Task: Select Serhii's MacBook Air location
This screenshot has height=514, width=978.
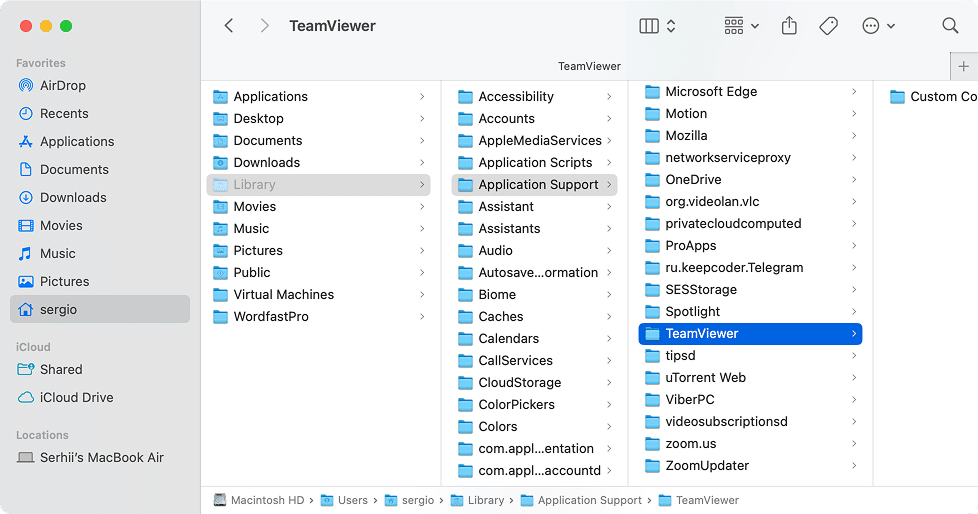Action: pyautogui.click(x=100, y=457)
